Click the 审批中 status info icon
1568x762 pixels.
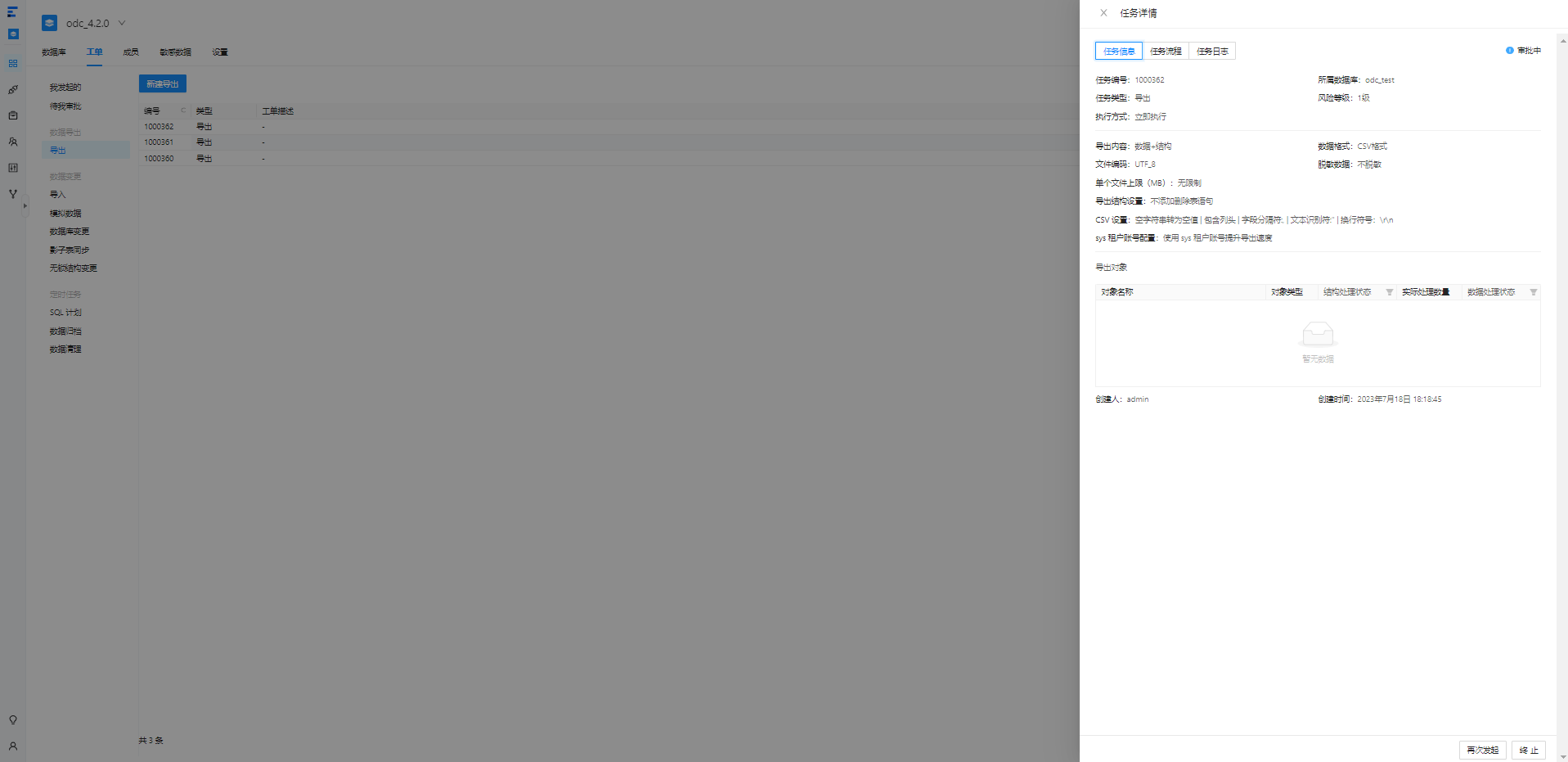(1510, 51)
